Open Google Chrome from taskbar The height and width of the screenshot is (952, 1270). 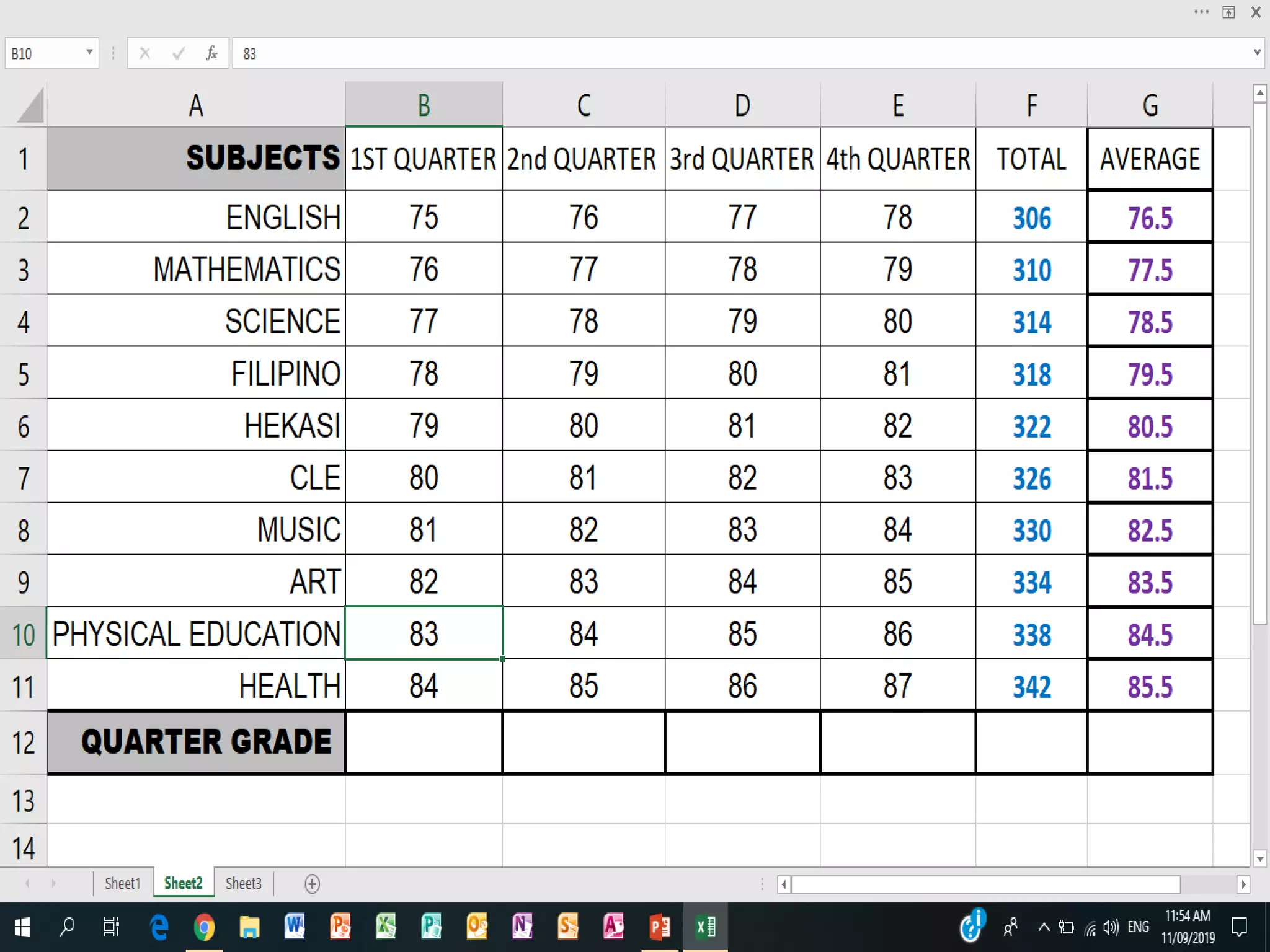point(204,927)
